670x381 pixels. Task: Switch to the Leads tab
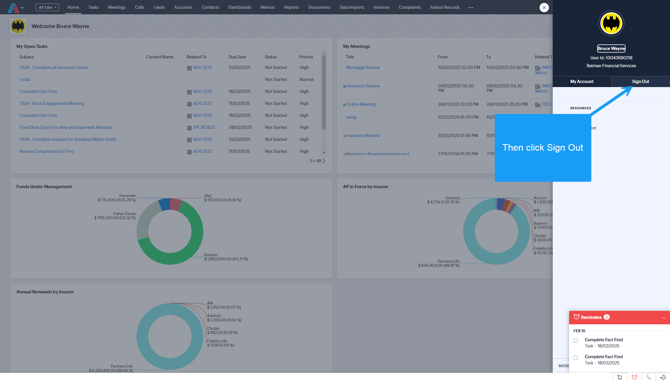[159, 7]
